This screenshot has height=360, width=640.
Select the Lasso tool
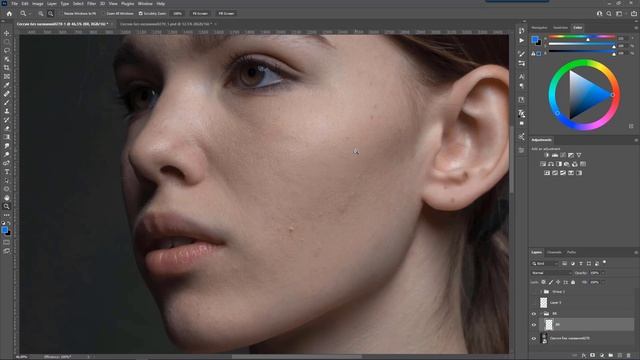(x=7, y=51)
